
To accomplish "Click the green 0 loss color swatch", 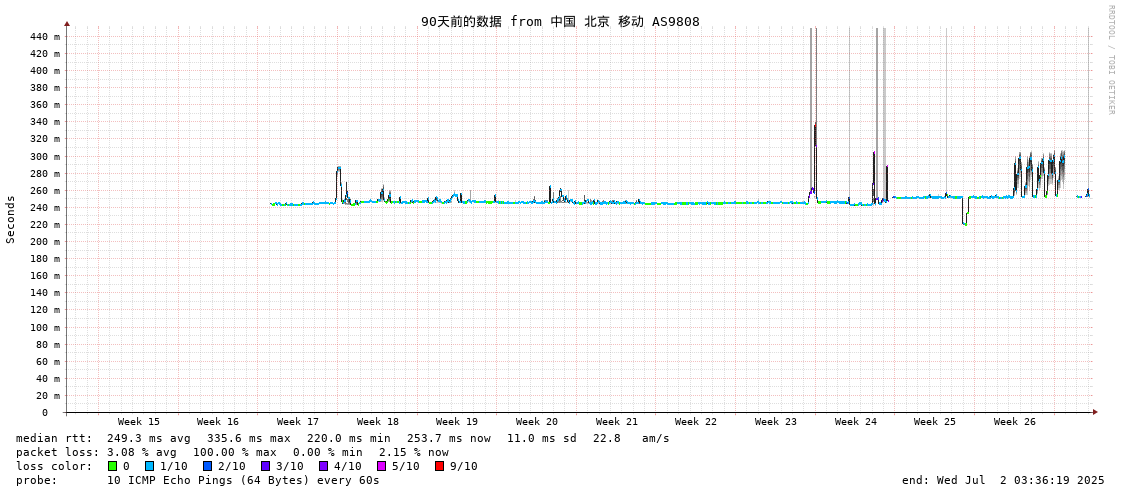I will 112,466.
